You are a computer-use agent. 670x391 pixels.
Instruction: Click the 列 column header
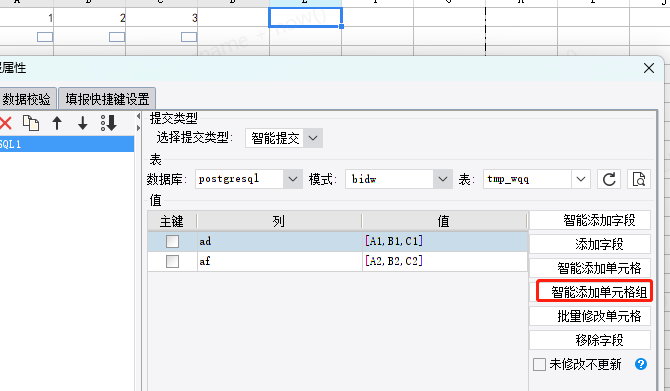coord(279,221)
